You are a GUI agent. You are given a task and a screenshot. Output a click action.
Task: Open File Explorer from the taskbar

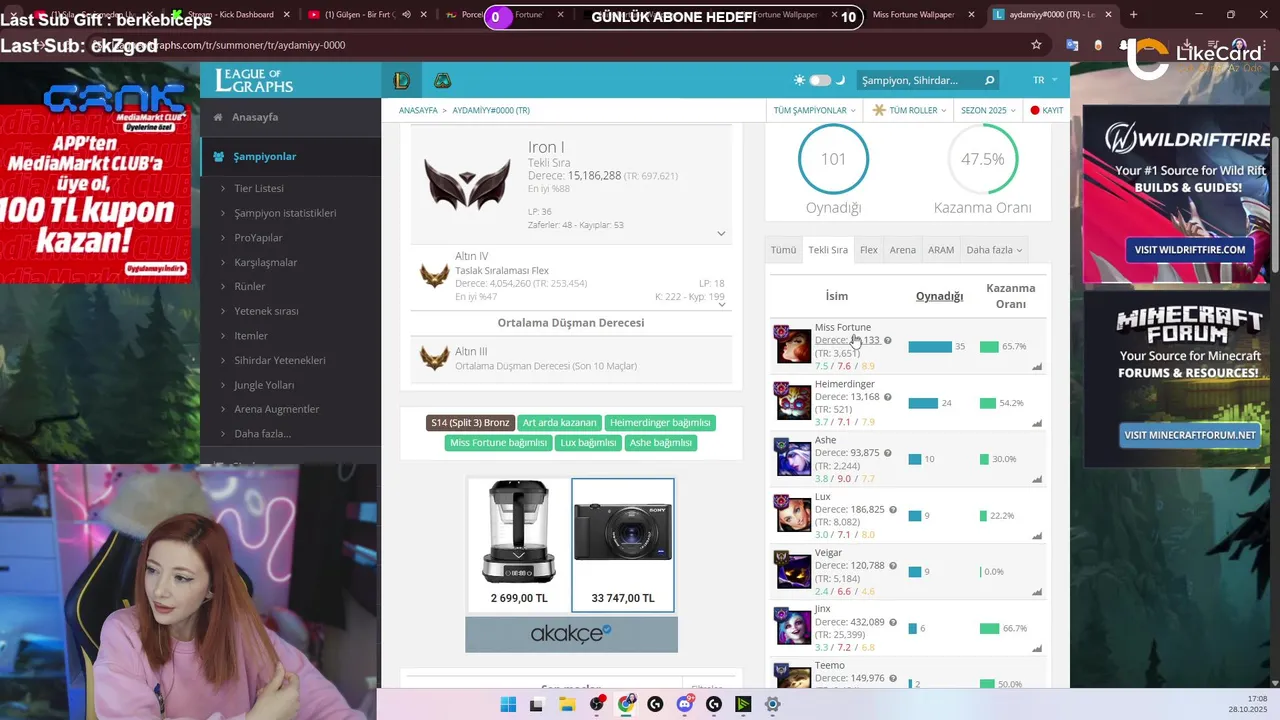coord(567,705)
